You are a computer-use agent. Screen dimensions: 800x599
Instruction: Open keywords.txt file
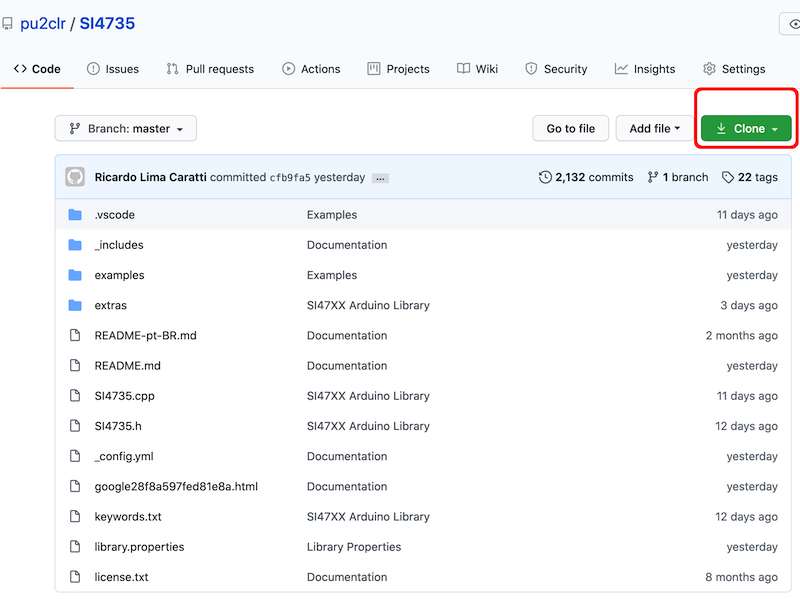128,516
